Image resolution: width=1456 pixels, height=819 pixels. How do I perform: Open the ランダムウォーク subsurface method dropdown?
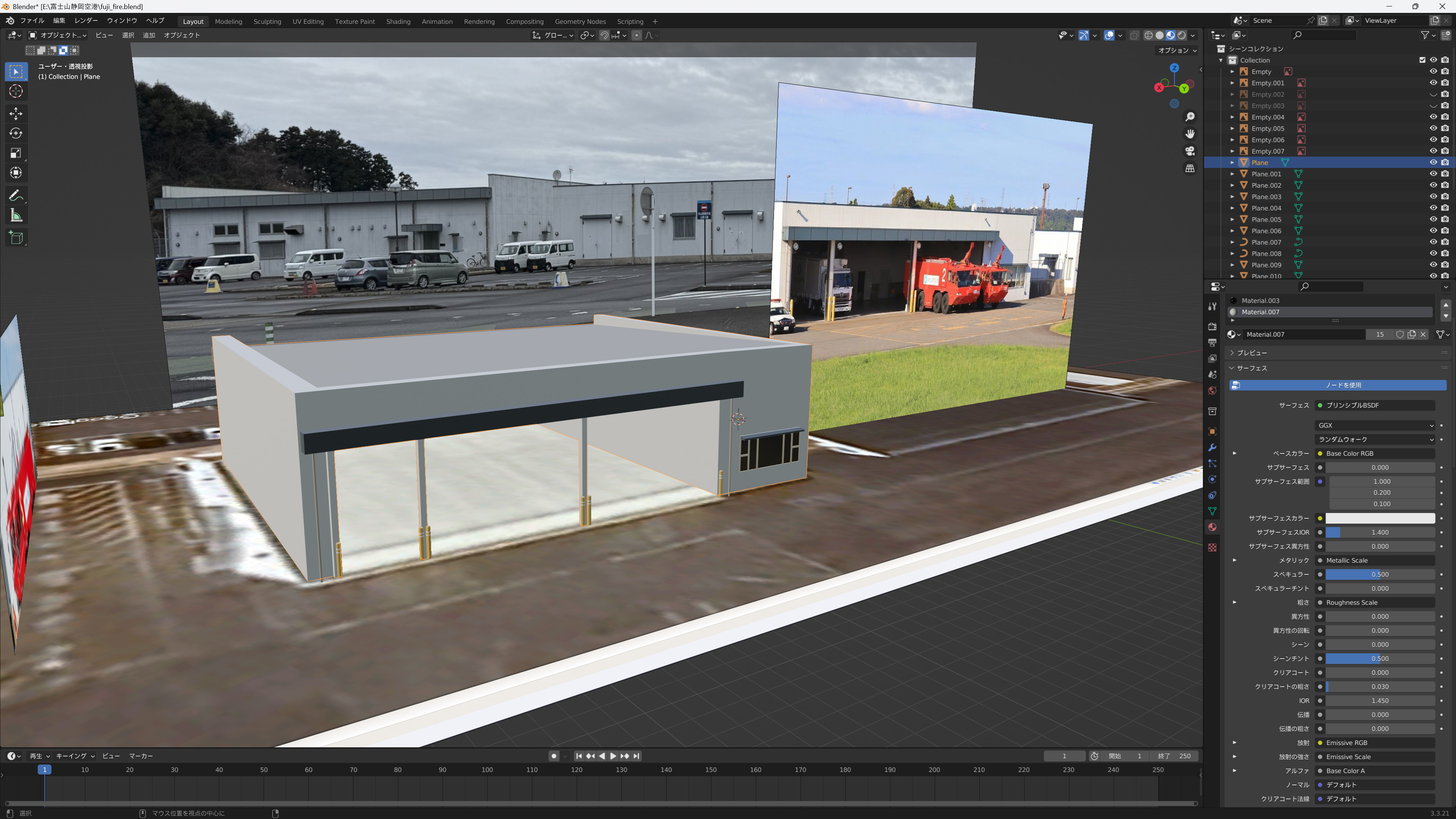(1374, 439)
